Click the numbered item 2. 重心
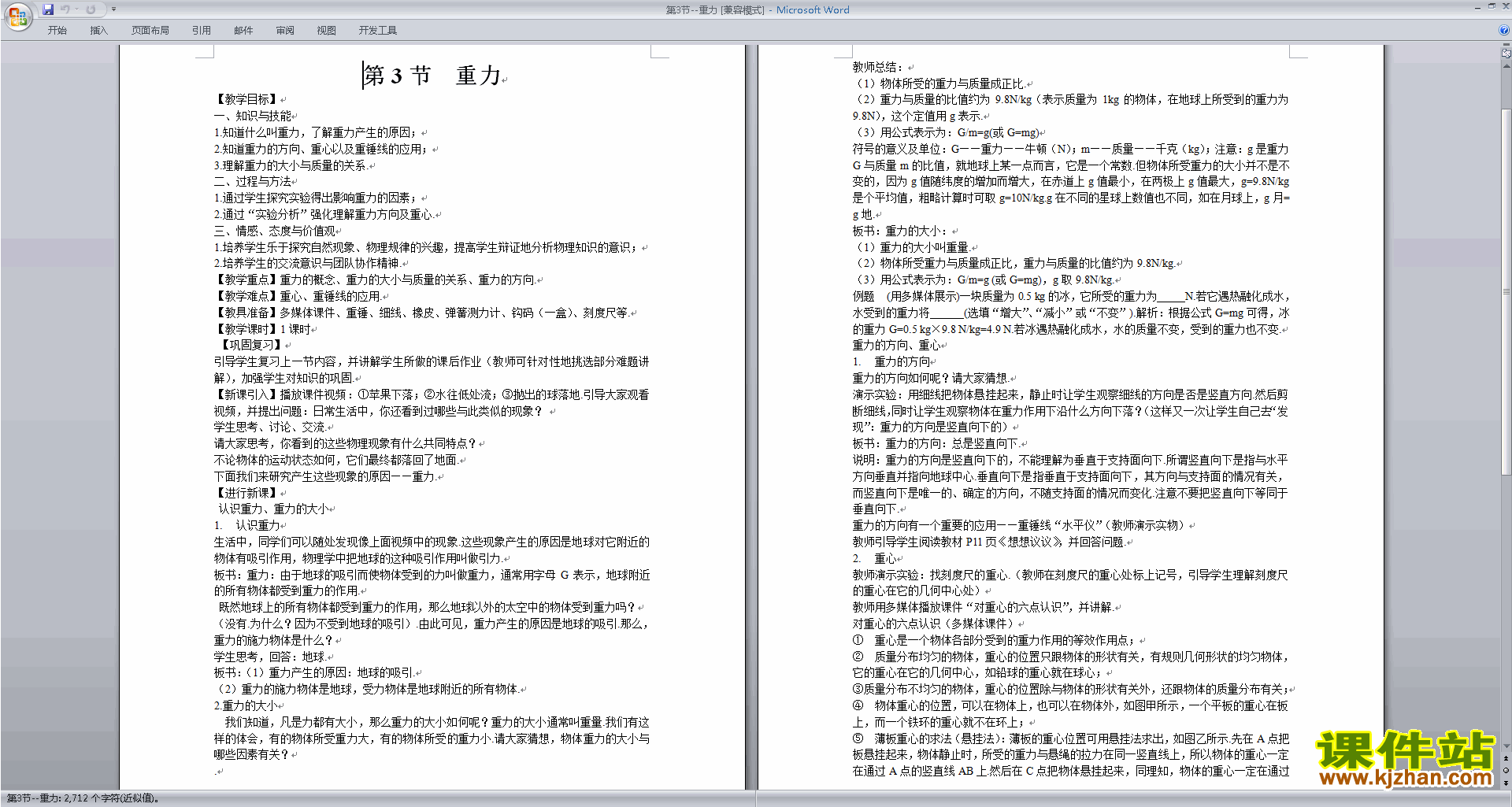The height and width of the screenshot is (807, 1512). (x=873, y=558)
